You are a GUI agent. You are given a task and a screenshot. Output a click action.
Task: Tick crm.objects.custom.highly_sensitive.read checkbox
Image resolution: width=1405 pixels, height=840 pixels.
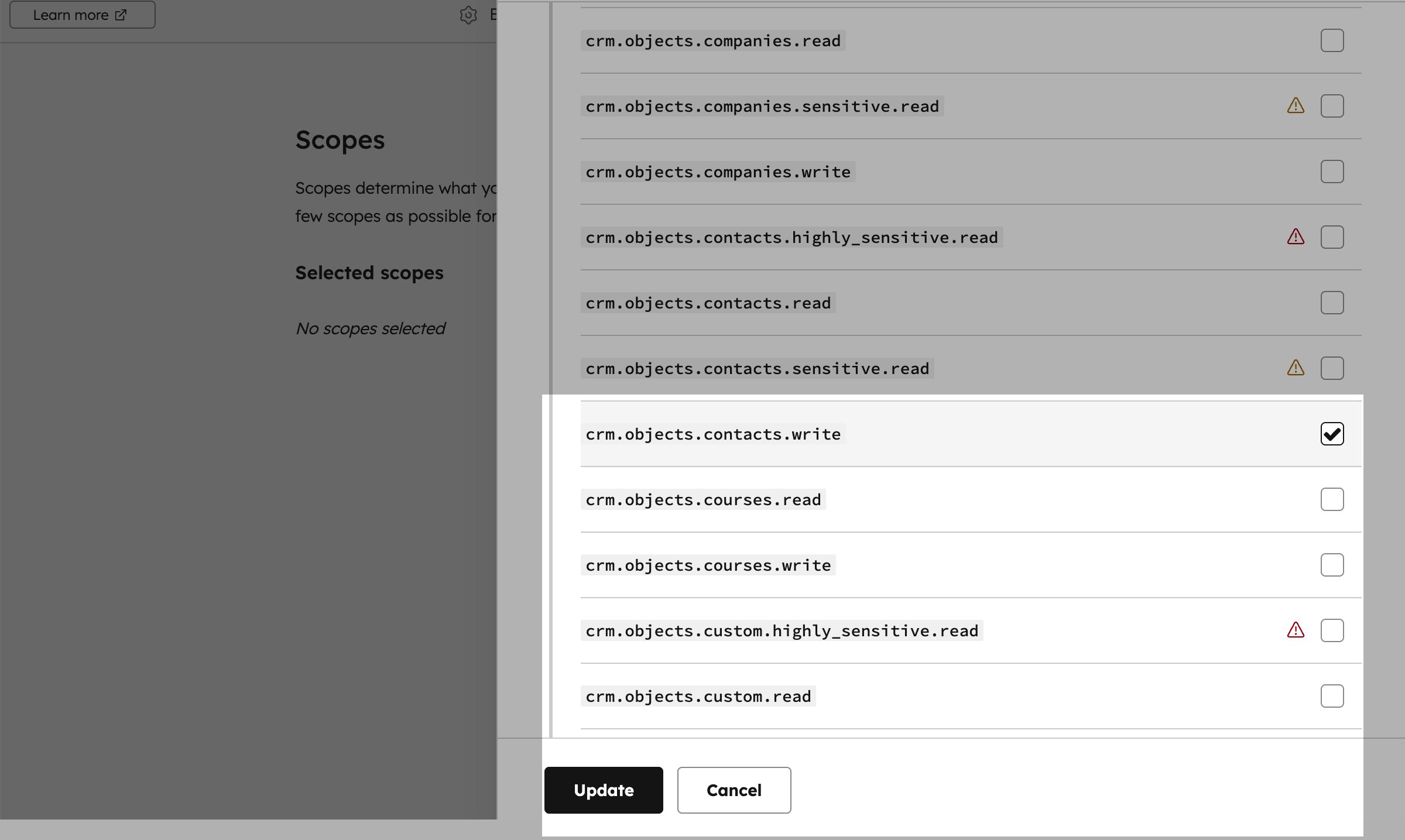coord(1332,631)
